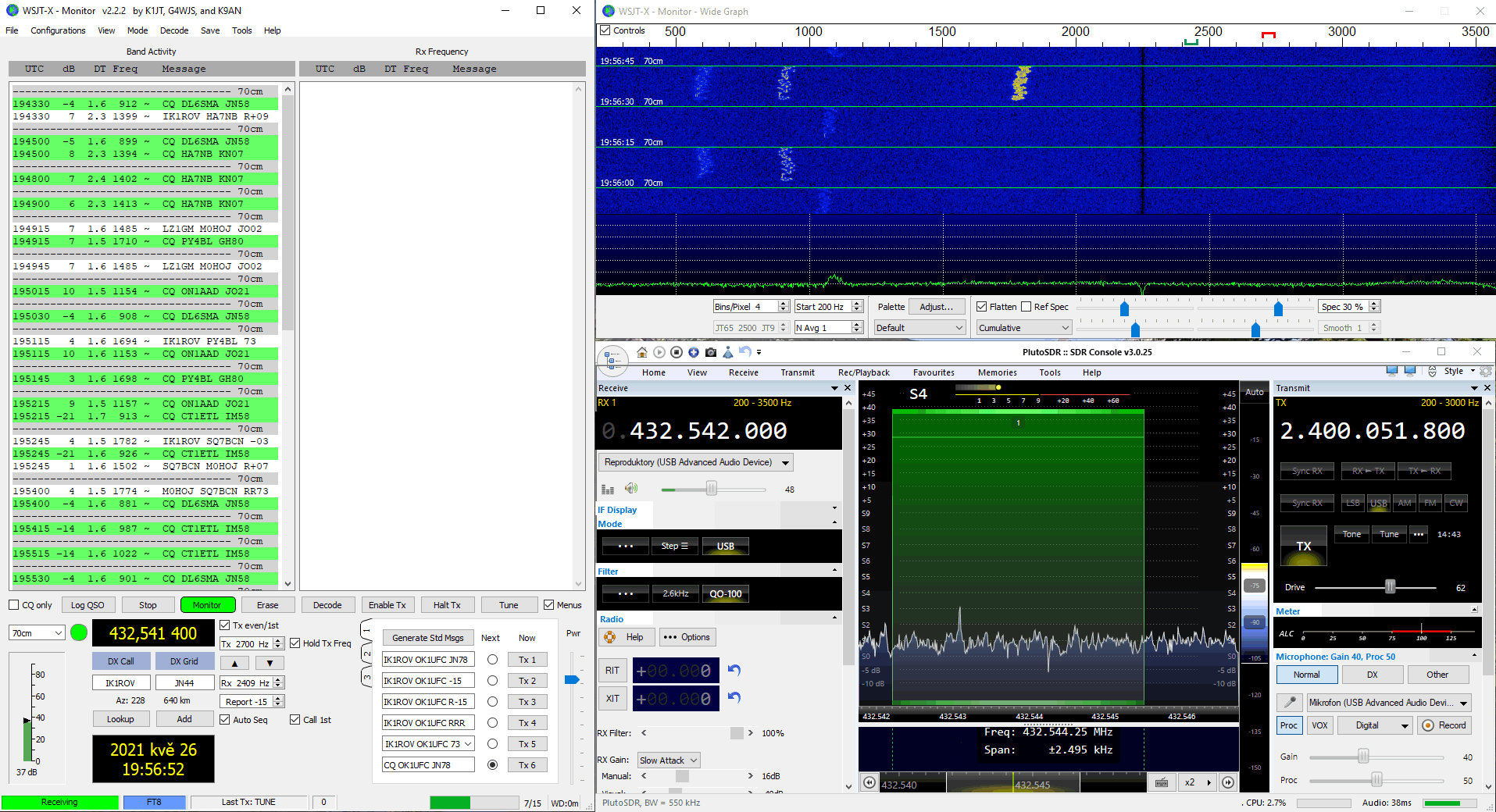Adjust the transmit Drive slider
The height and width of the screenshot is (812, 1496).
click(x=1390, y=587)
